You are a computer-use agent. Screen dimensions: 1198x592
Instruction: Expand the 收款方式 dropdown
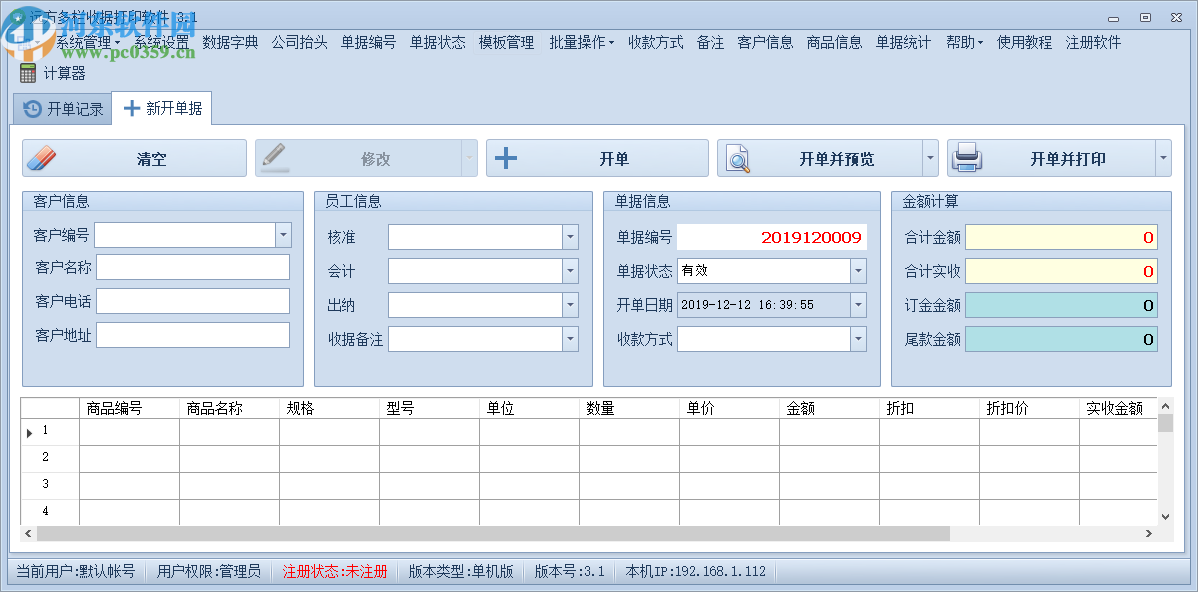tap(858, 338)
